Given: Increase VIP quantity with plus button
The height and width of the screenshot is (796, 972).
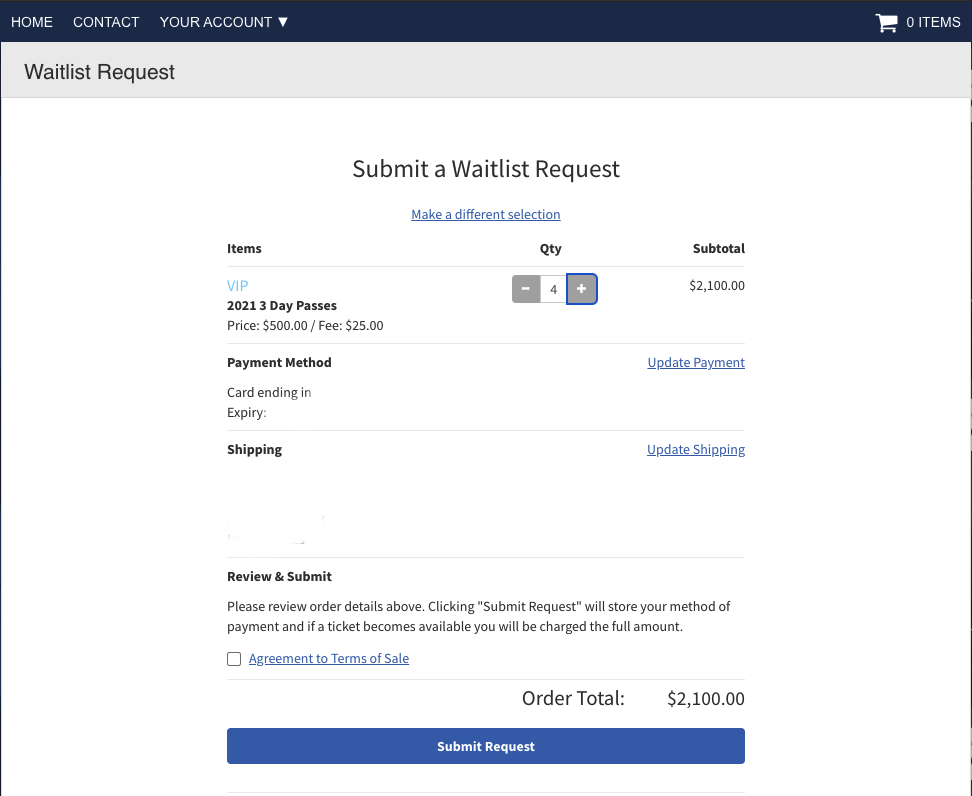Looking at the screenshot, I should 582,289.
